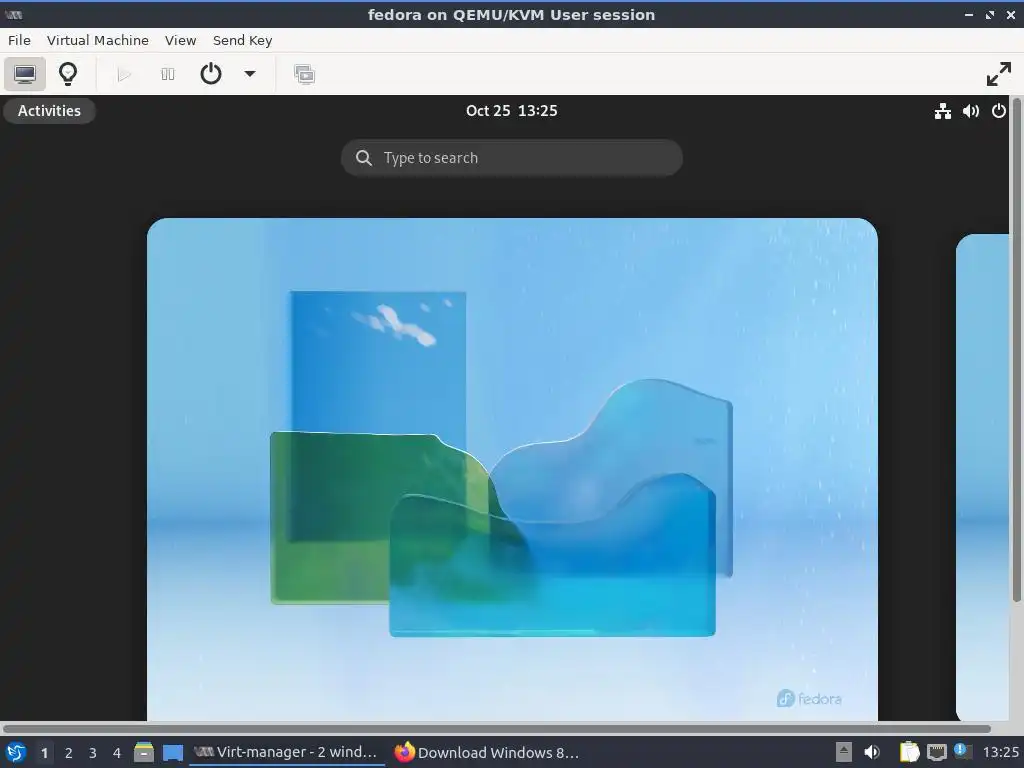Viewport: 1024px width, 768px height.
Task: Open the File menu
Action: [19, 40]
